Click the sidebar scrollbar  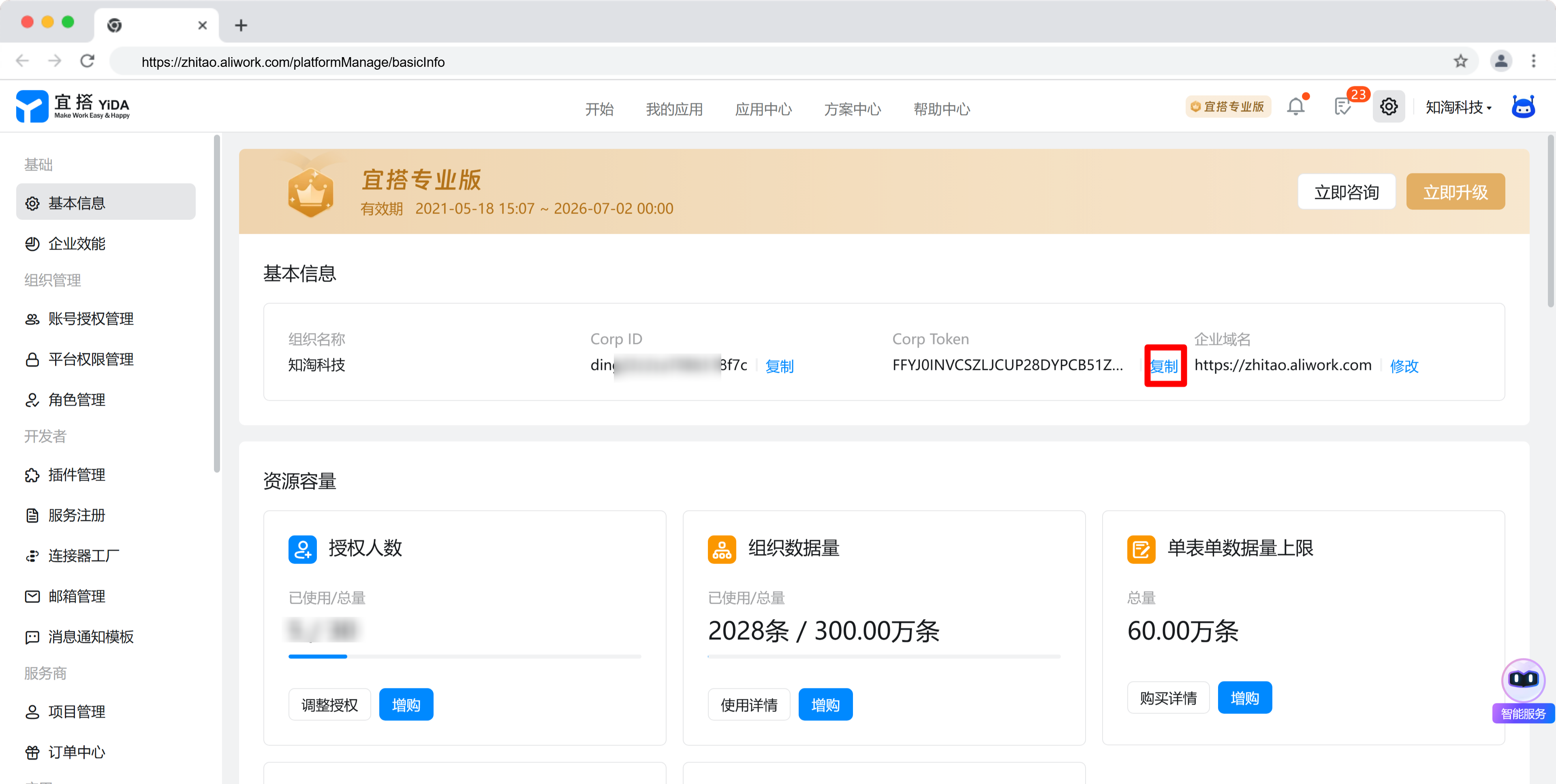point(217,303)
